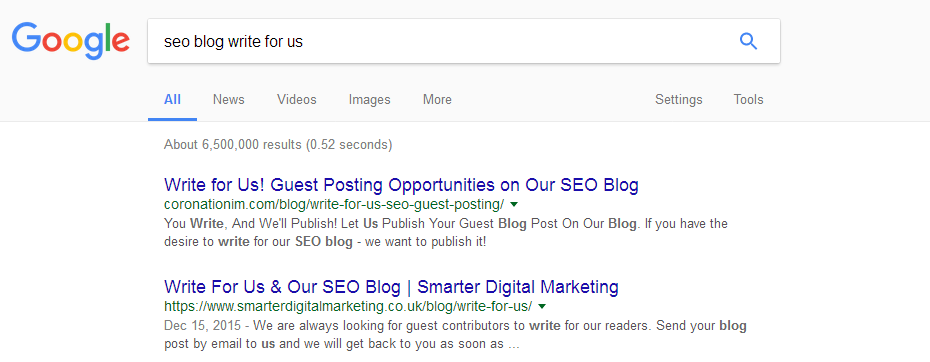The width and height of the screenshot is (930, 362).
Task: Click the Google logo
Action: (x=71, y=40)
